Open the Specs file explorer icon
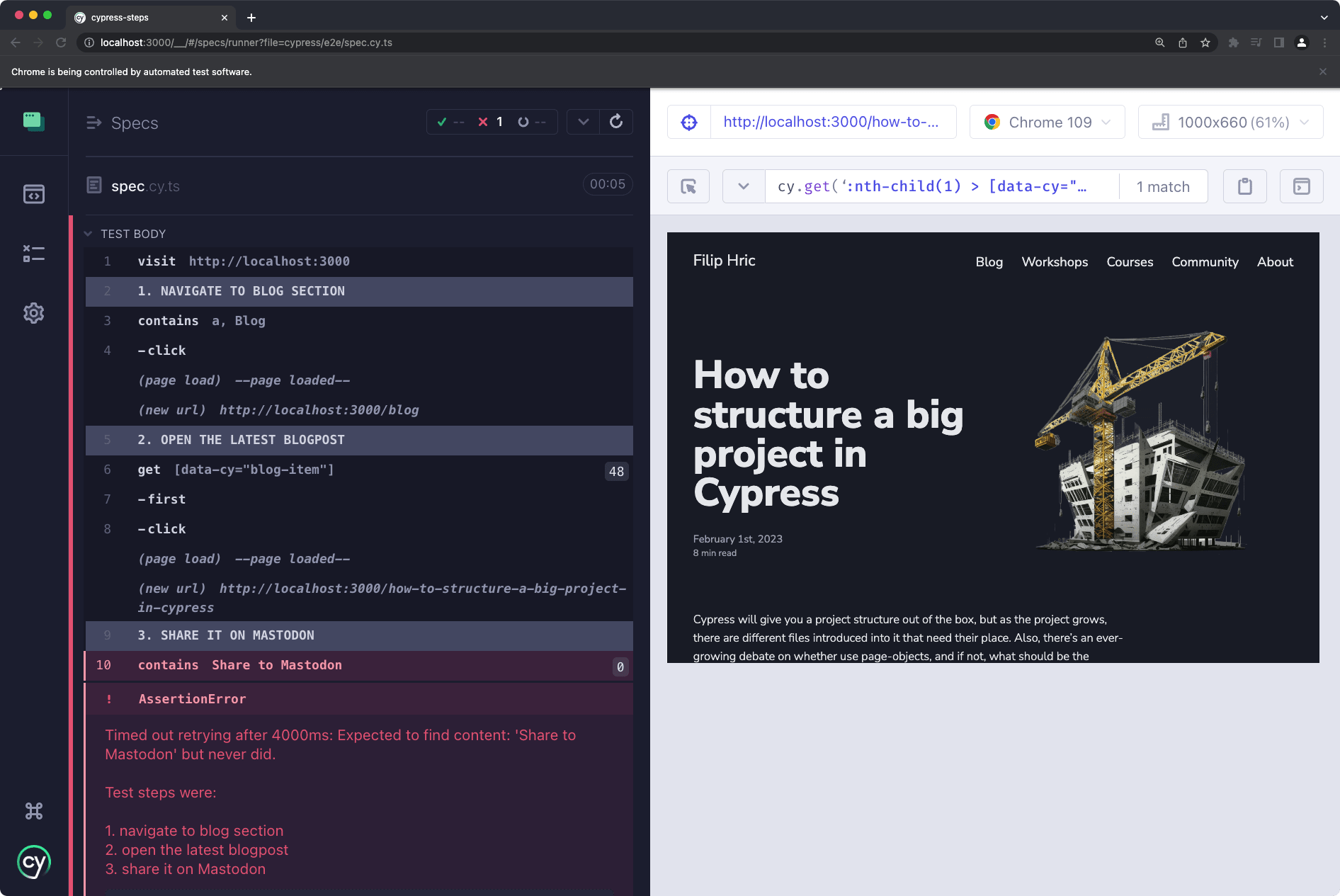Screen dimensions: 1340x896 click(33, 193)
